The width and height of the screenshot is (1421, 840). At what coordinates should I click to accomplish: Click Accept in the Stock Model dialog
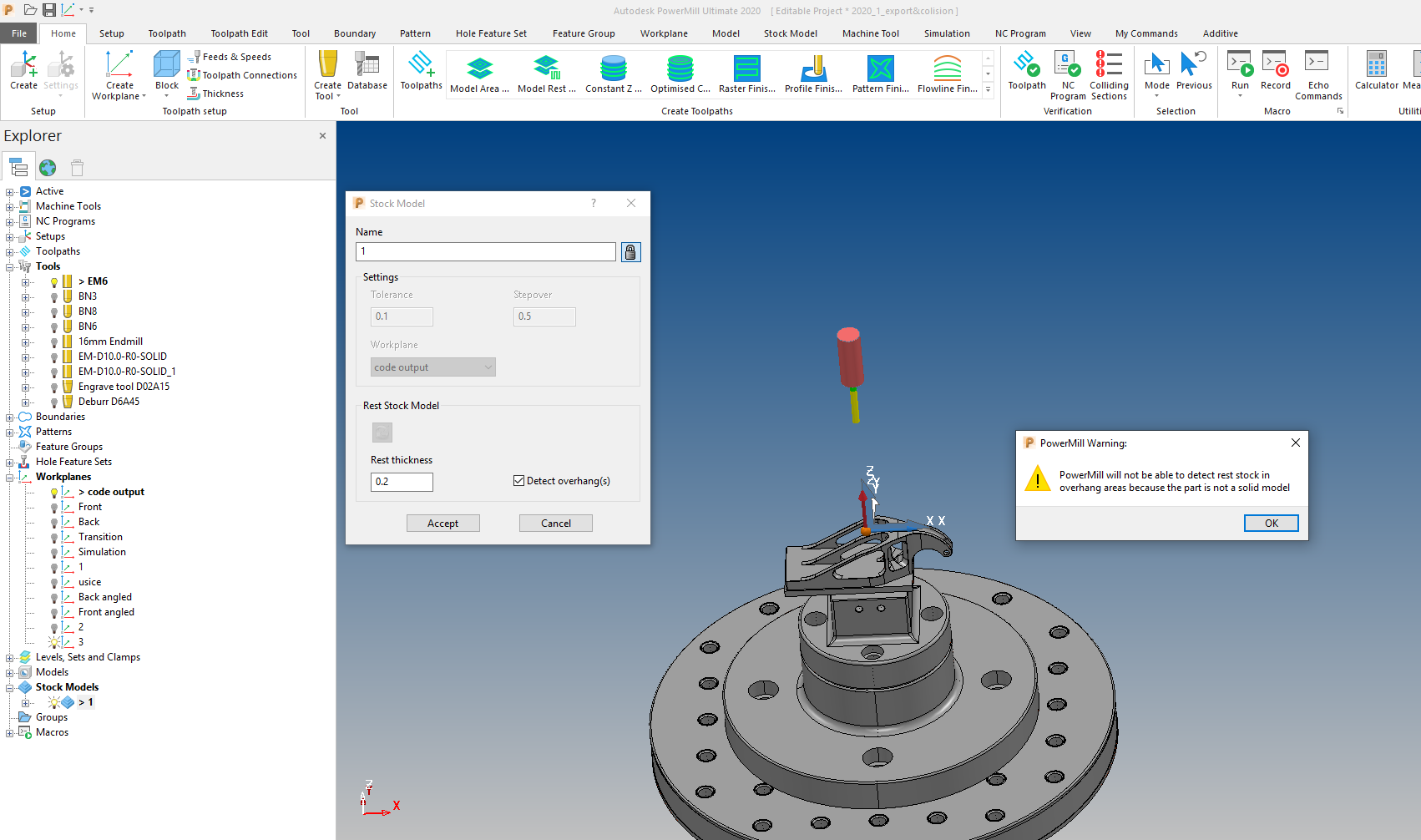[442, 523]
